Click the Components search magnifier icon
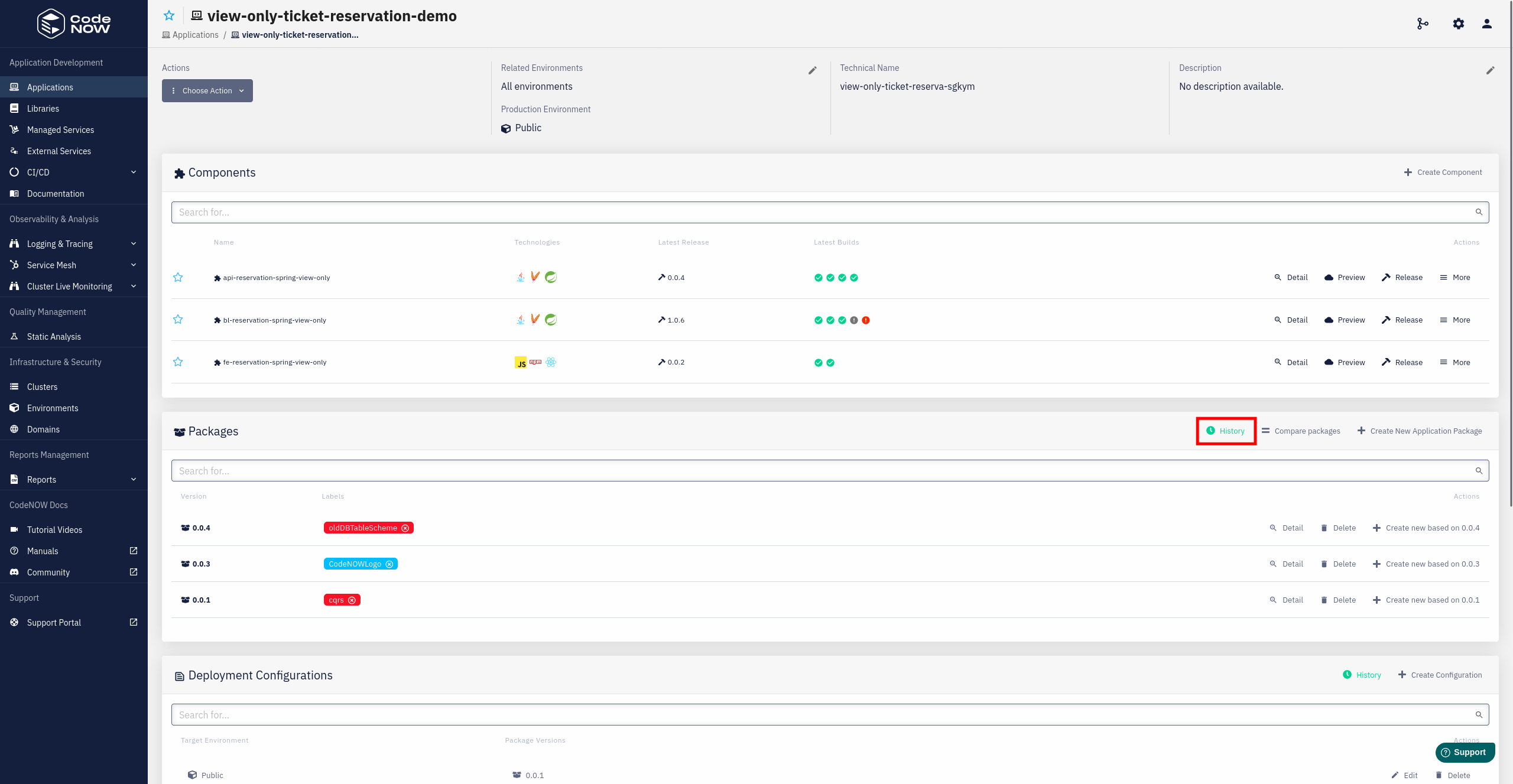 1479,212
